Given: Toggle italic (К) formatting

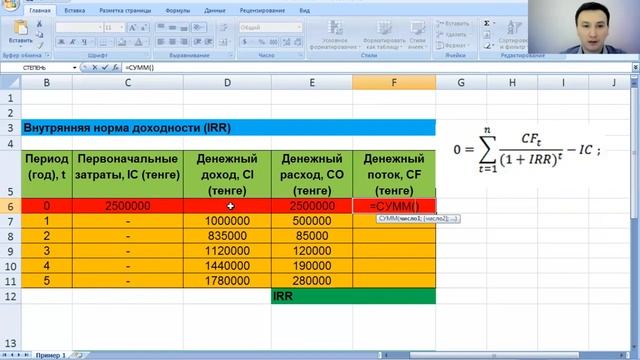Looking at the screenshot, I should 73,42.
